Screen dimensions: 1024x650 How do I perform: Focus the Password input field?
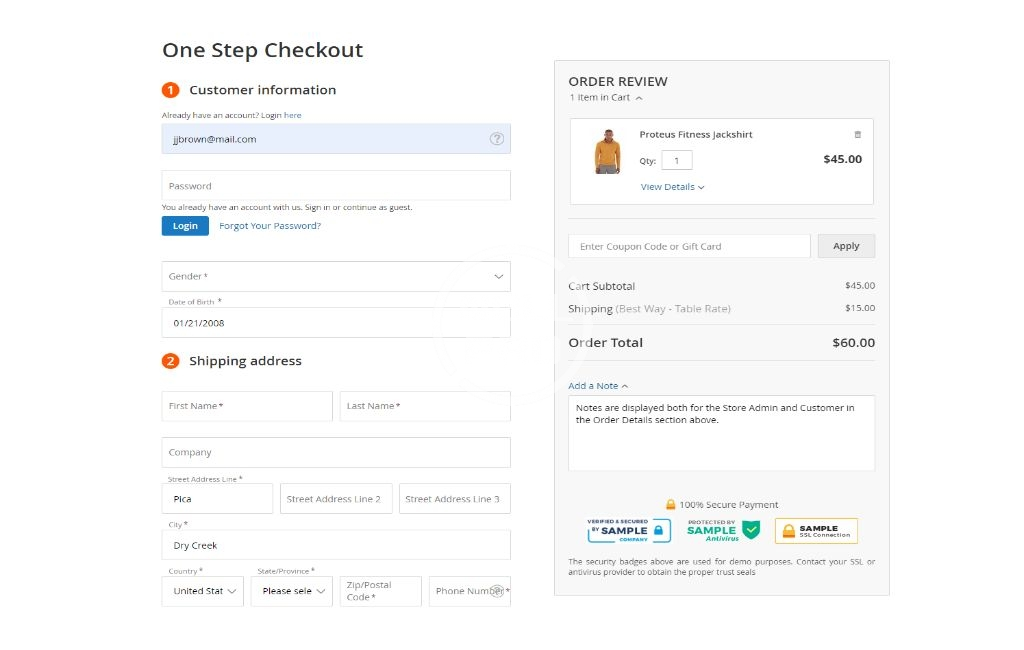click(336, 186)
